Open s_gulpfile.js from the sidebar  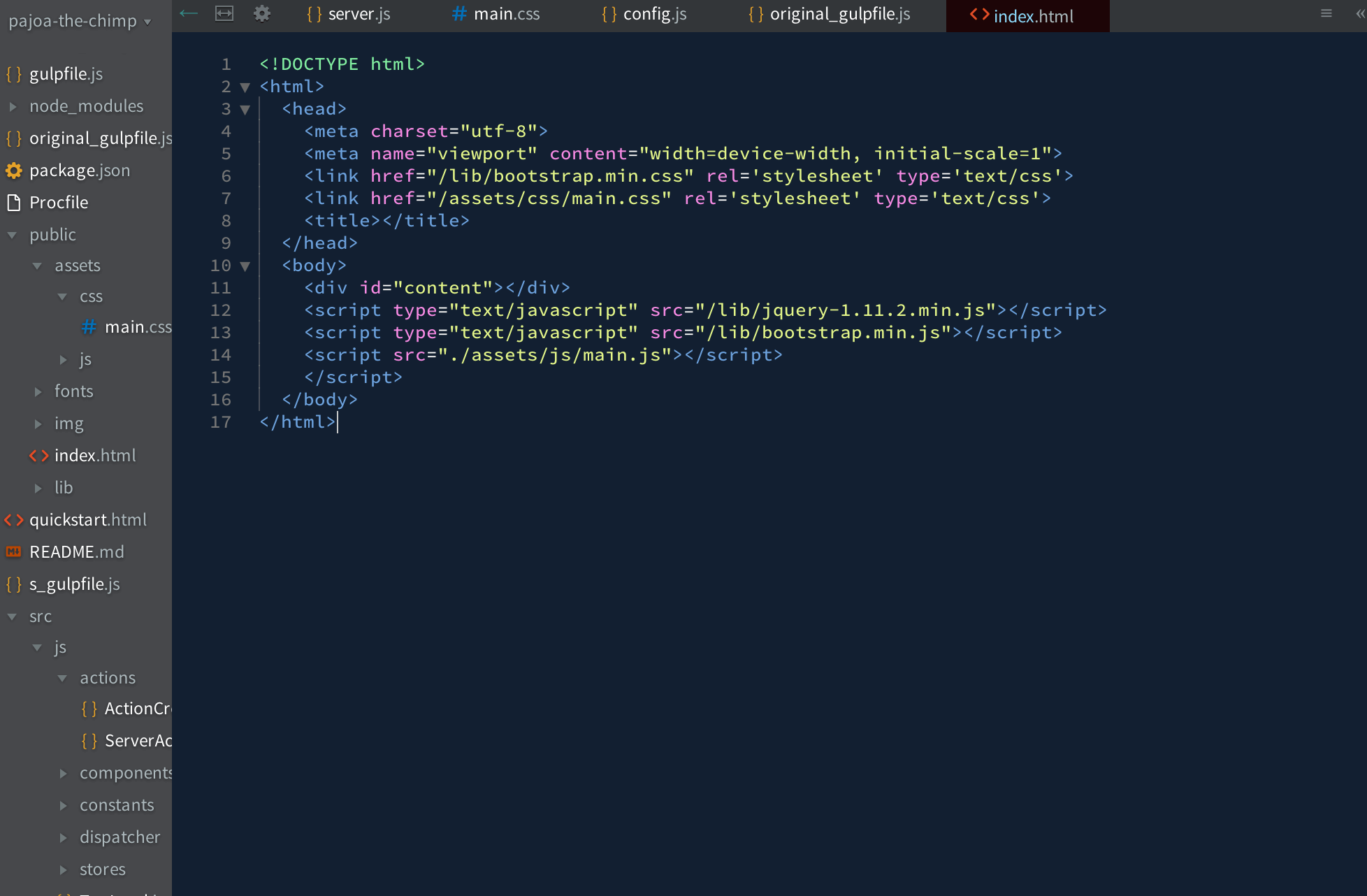coord(74,584)
